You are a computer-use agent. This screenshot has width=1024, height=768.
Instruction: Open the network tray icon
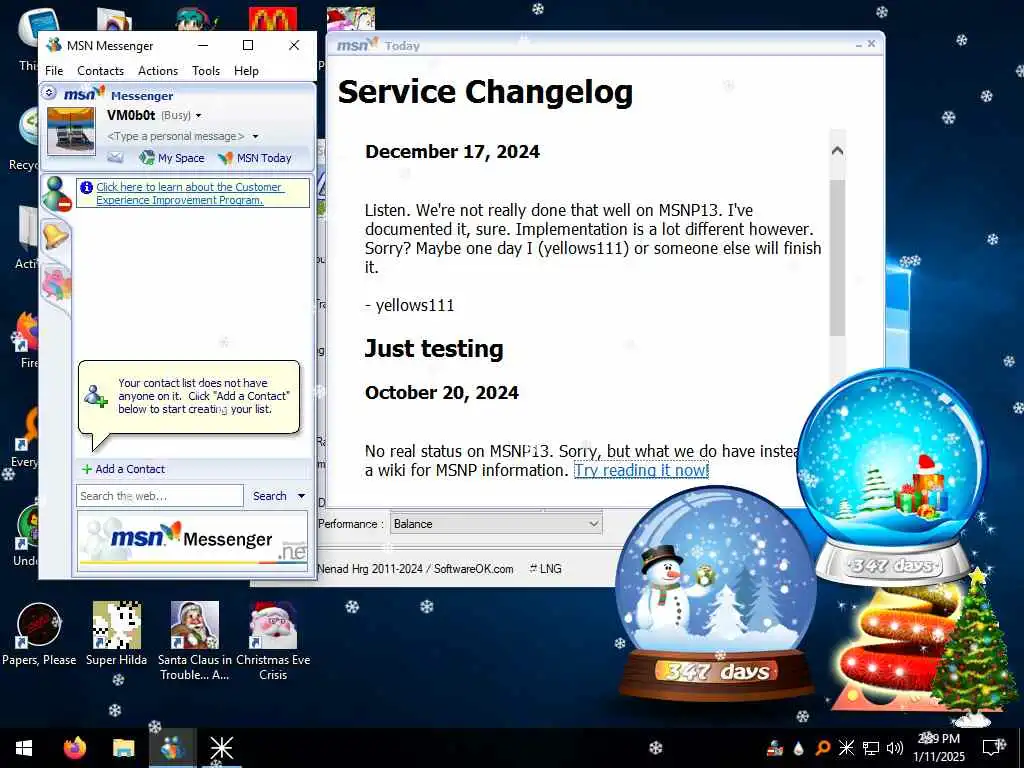pos(871,748)
